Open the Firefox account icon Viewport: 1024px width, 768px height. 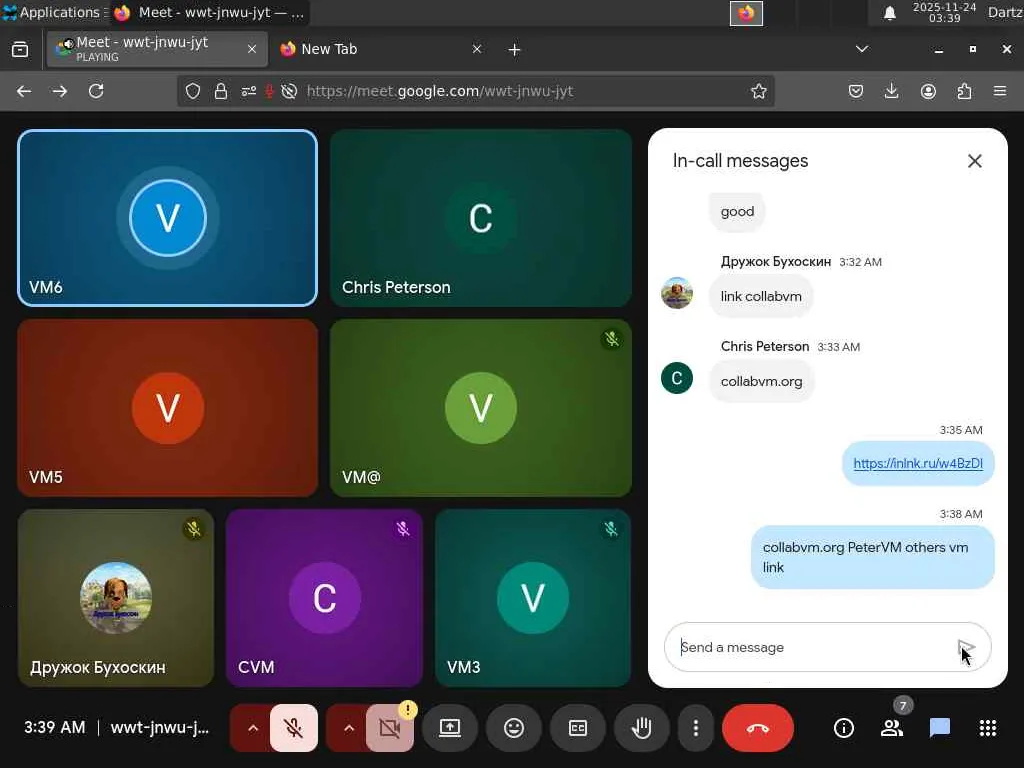[x=928, y=91]
